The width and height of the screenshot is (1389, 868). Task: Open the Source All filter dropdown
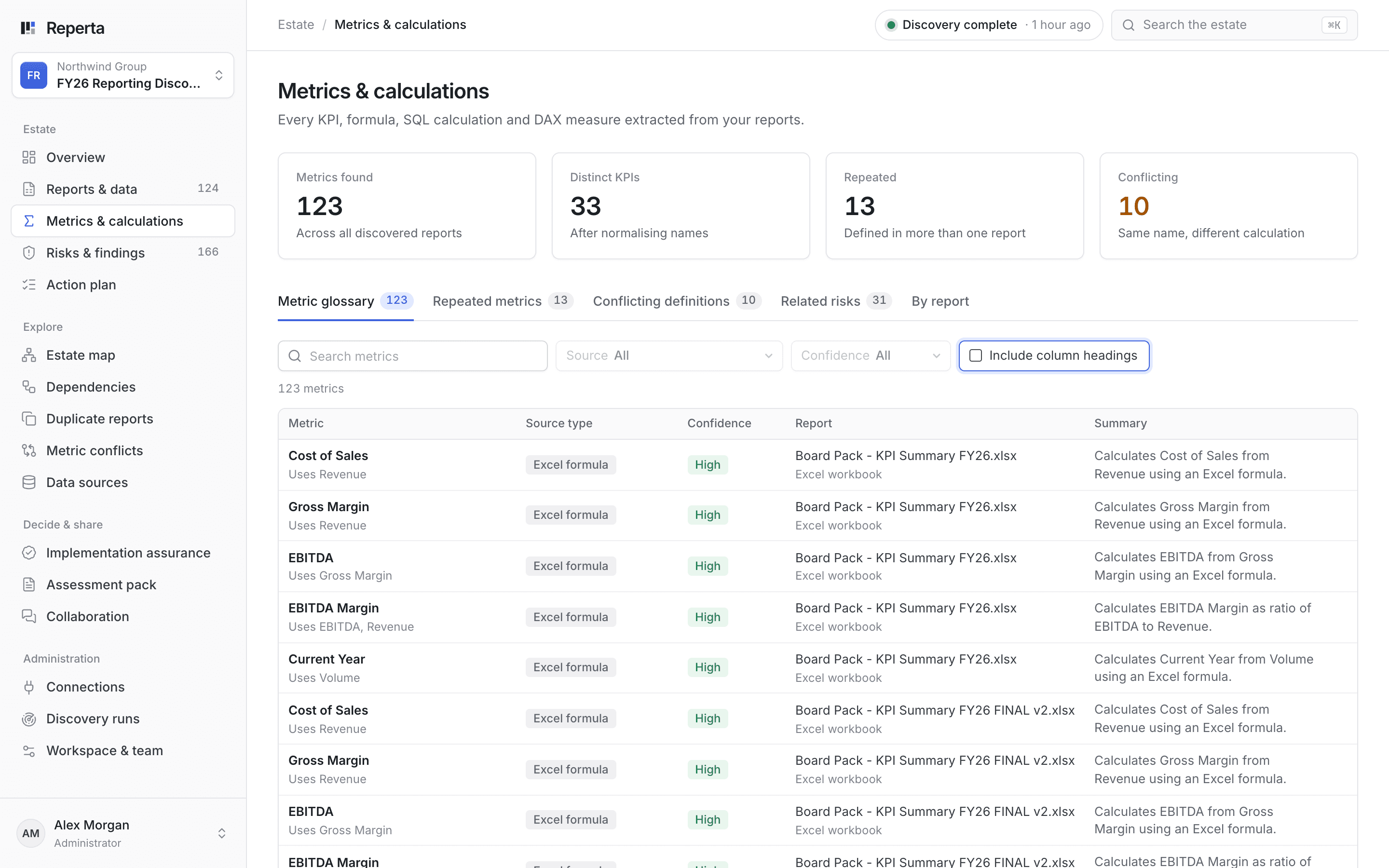668,356
